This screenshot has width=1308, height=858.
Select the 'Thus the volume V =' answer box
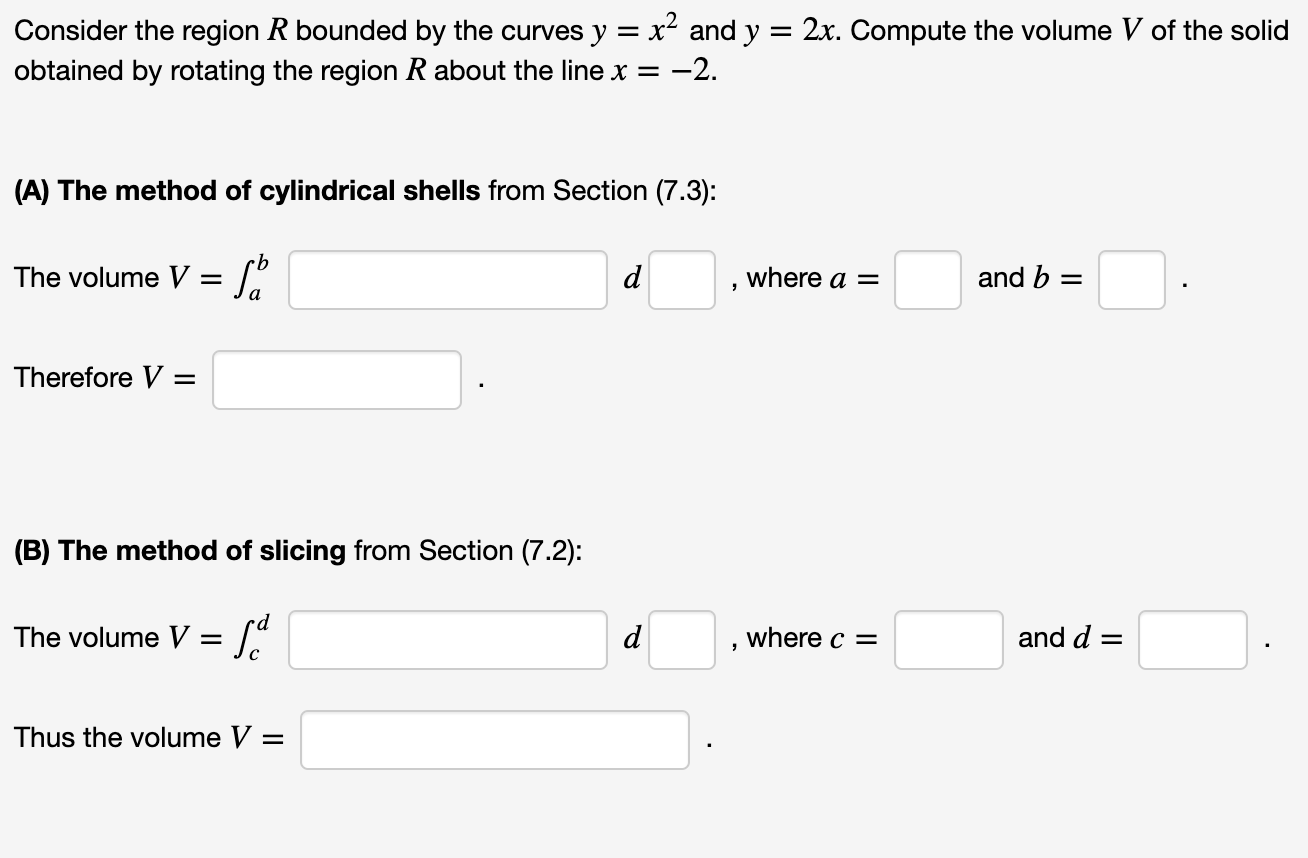pos(494,739)
